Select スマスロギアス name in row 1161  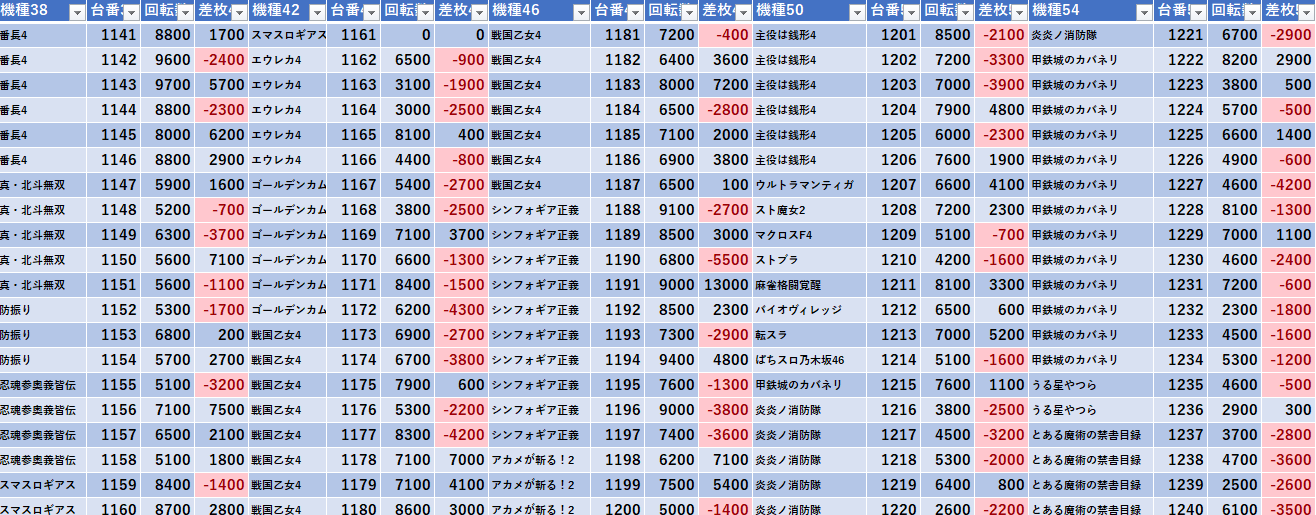[288, 35]
